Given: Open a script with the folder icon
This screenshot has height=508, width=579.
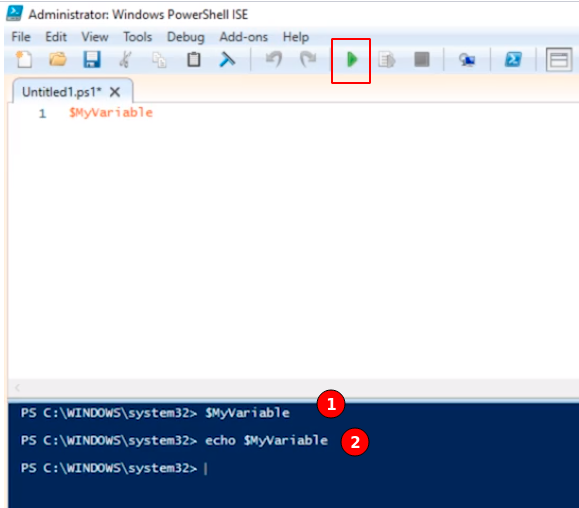Looking at the screenshot, I should click(58, 59).
